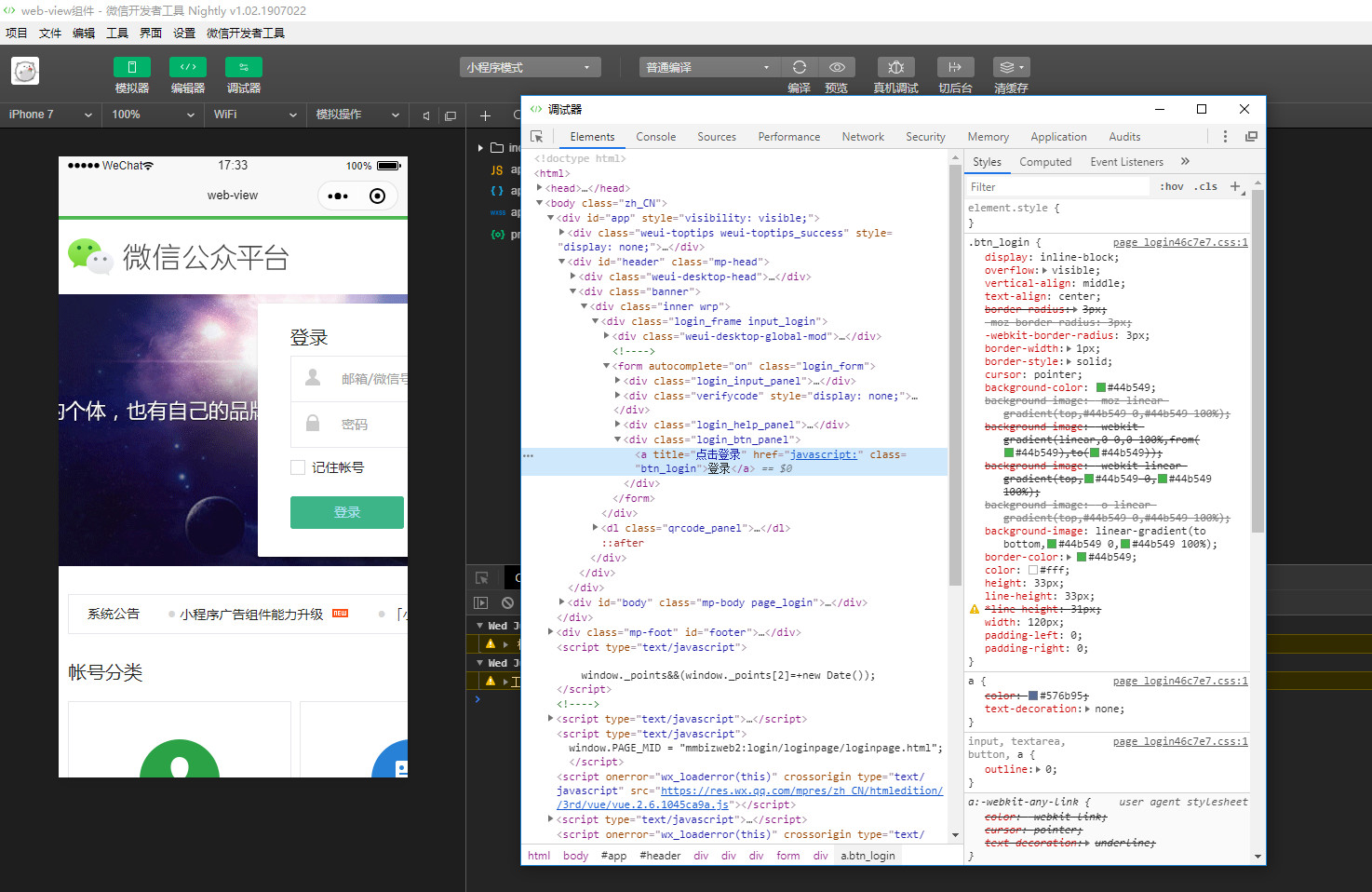Click the WeChat logo on the simulated page
1372x892 pixels.
coord(90,255)
